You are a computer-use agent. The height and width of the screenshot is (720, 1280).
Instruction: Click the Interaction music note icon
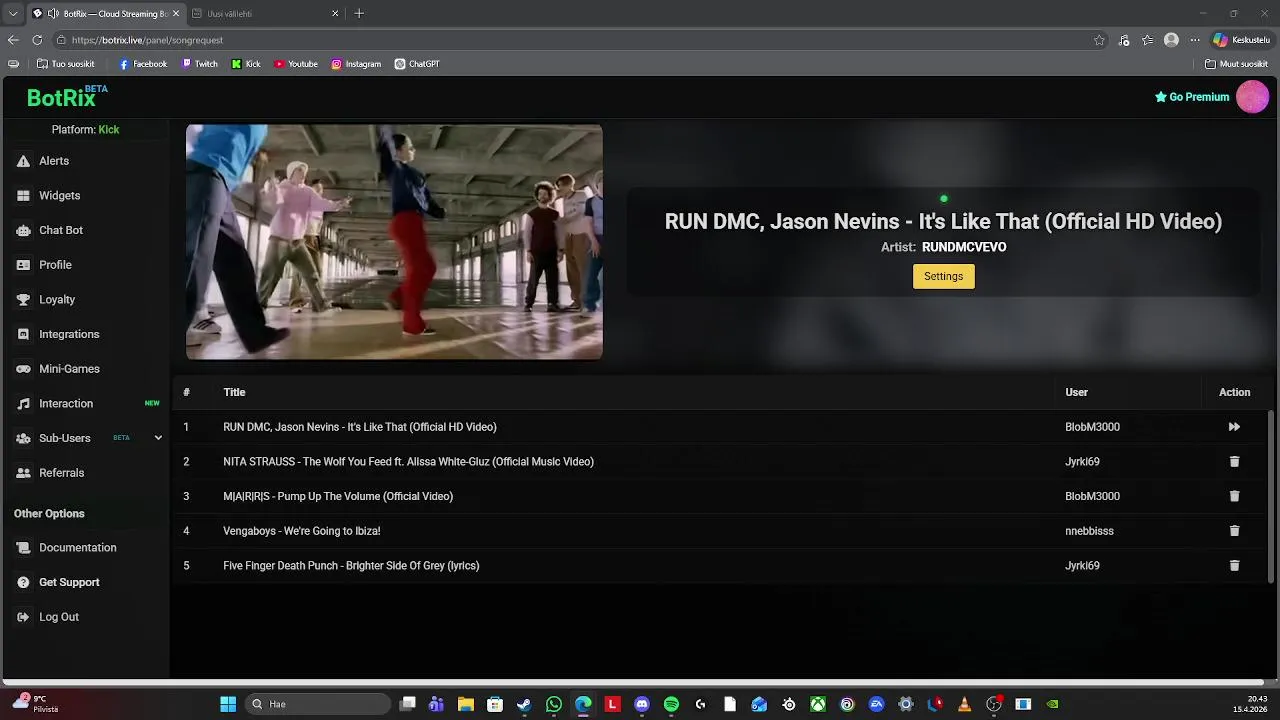click(23, 404)
